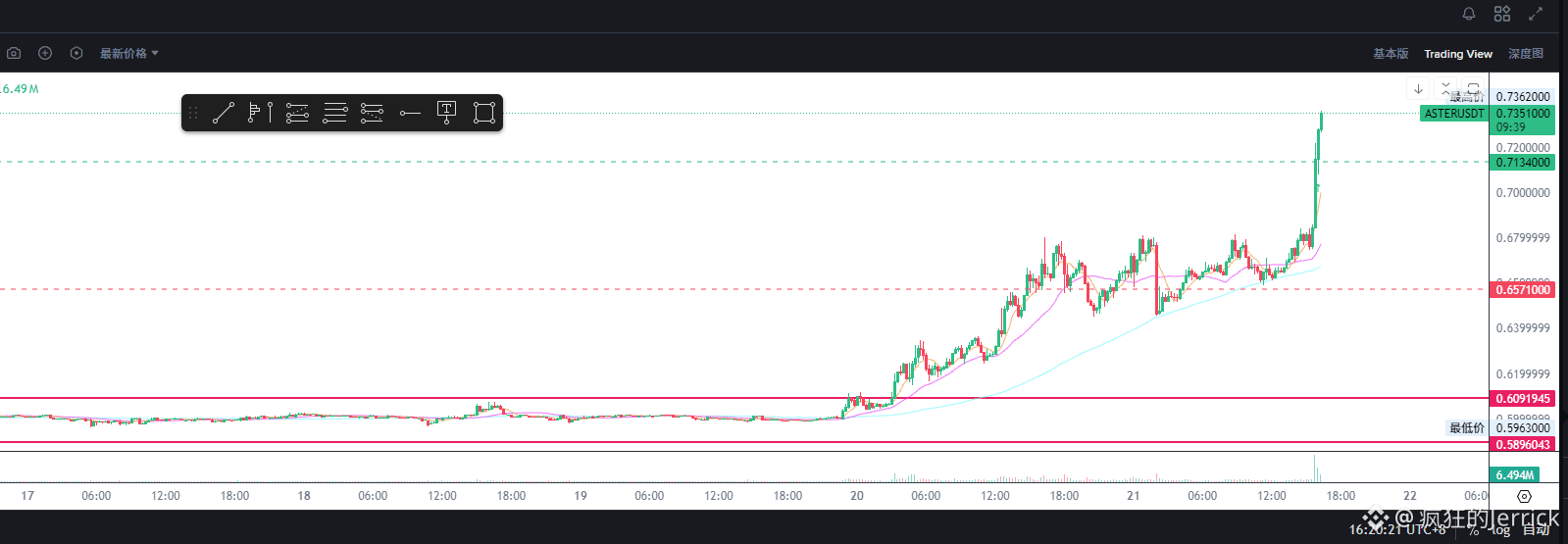
Task: Select the 0.7134000 green price line label
Action: [x=1523, y=163]
